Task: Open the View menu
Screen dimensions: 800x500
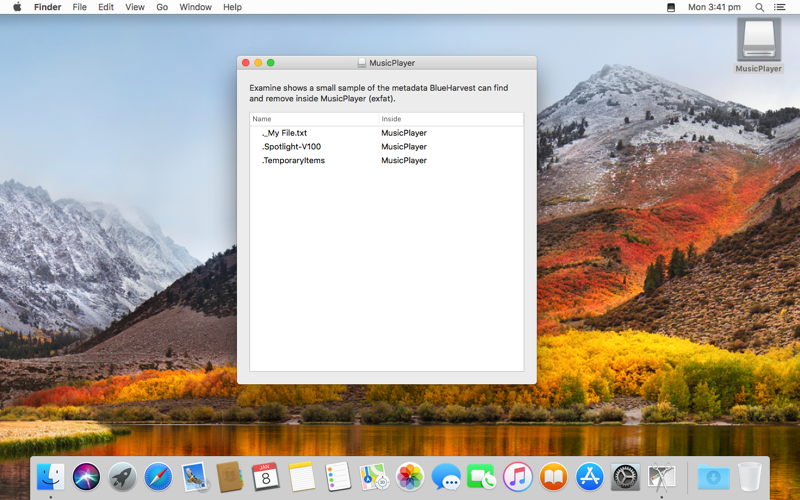Action: point(135,7)
